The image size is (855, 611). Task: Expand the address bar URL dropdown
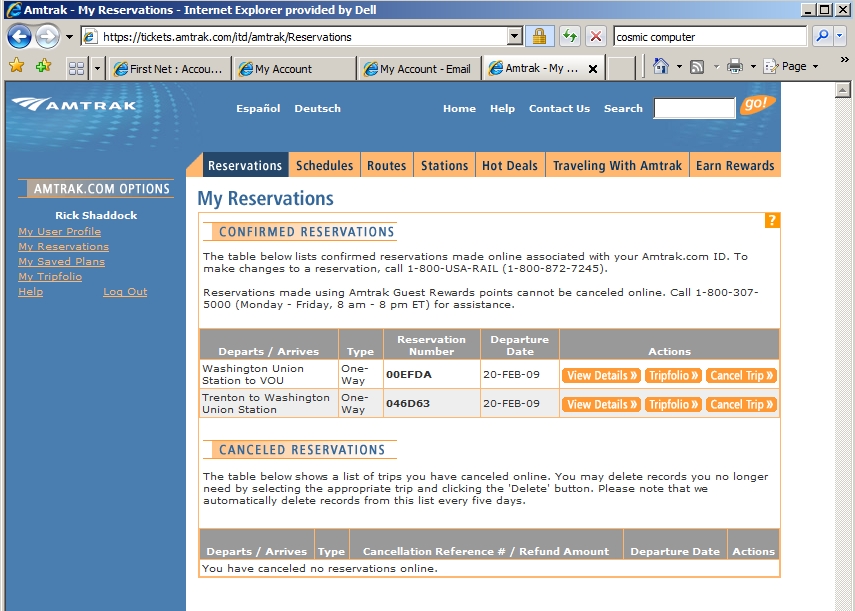[514, 37]
